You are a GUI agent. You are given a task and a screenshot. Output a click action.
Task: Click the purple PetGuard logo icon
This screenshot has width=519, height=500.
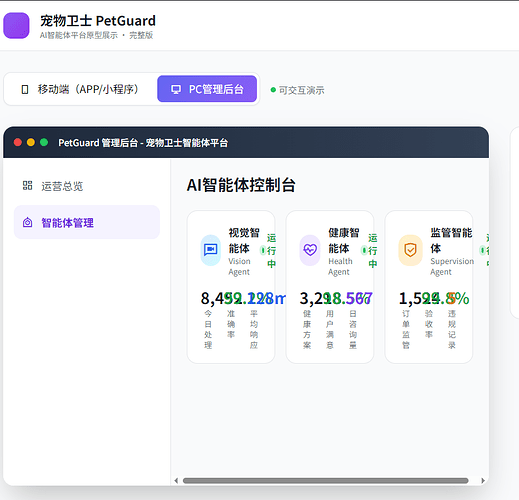click(16, 26)
